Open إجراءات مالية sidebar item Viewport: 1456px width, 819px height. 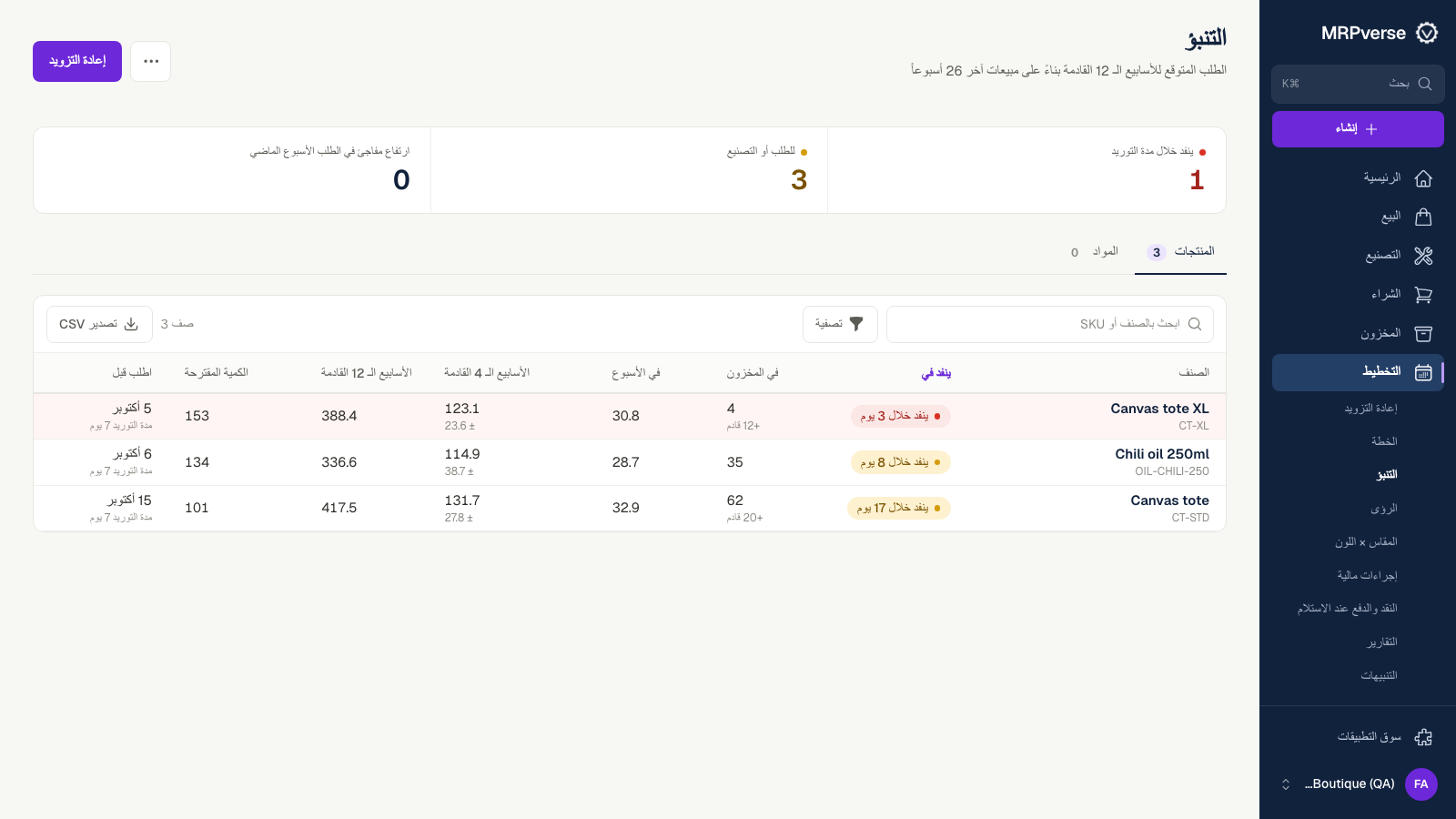tap(1367, 576)
